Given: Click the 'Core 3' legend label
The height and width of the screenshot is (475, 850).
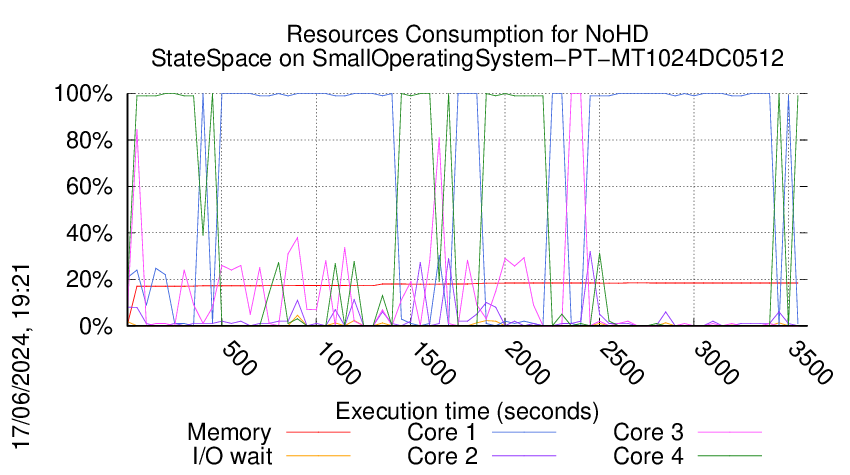Looking at the screenshot, I should click(x=648, y=432).
